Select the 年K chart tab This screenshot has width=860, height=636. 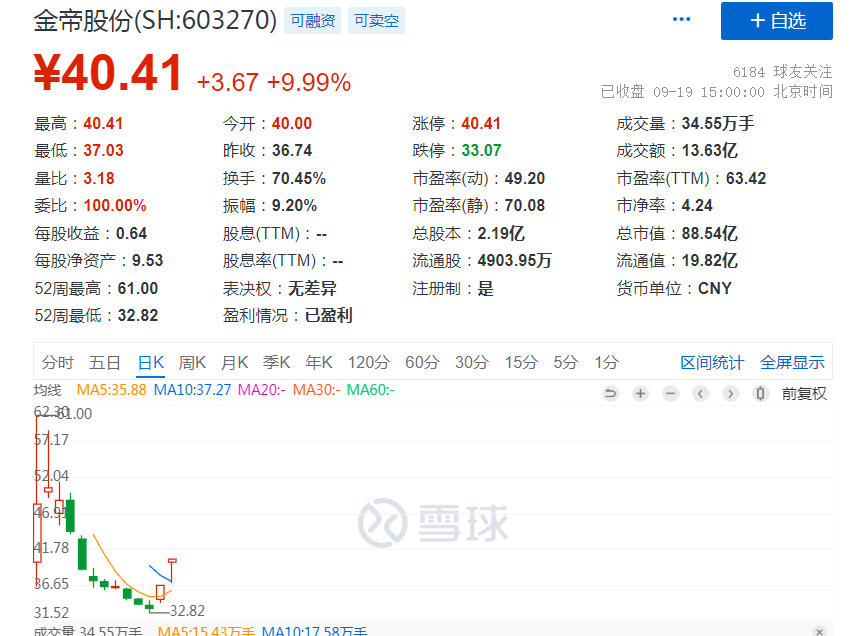(319, 362)
